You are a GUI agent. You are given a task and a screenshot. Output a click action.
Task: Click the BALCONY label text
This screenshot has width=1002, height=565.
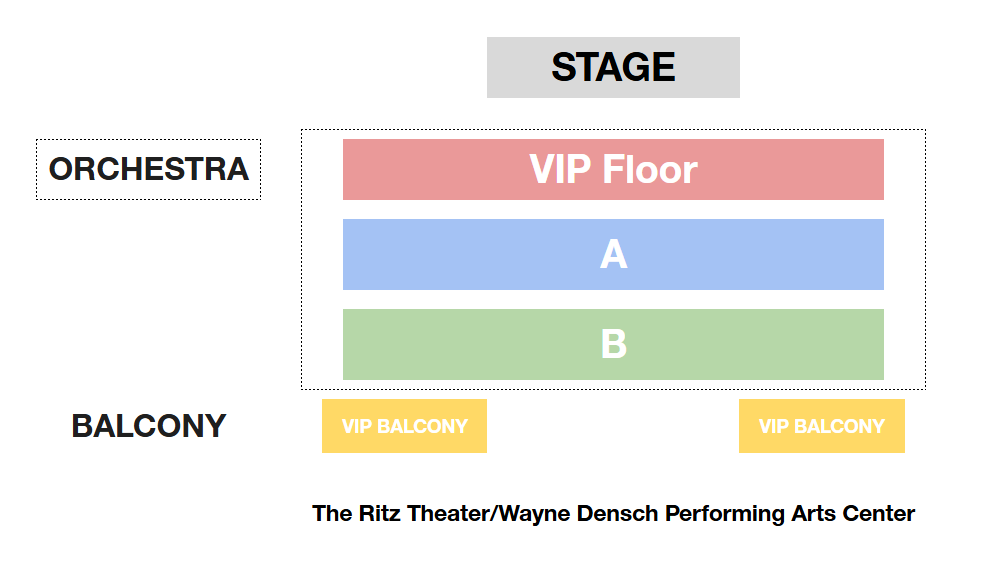tap(148, 426)
